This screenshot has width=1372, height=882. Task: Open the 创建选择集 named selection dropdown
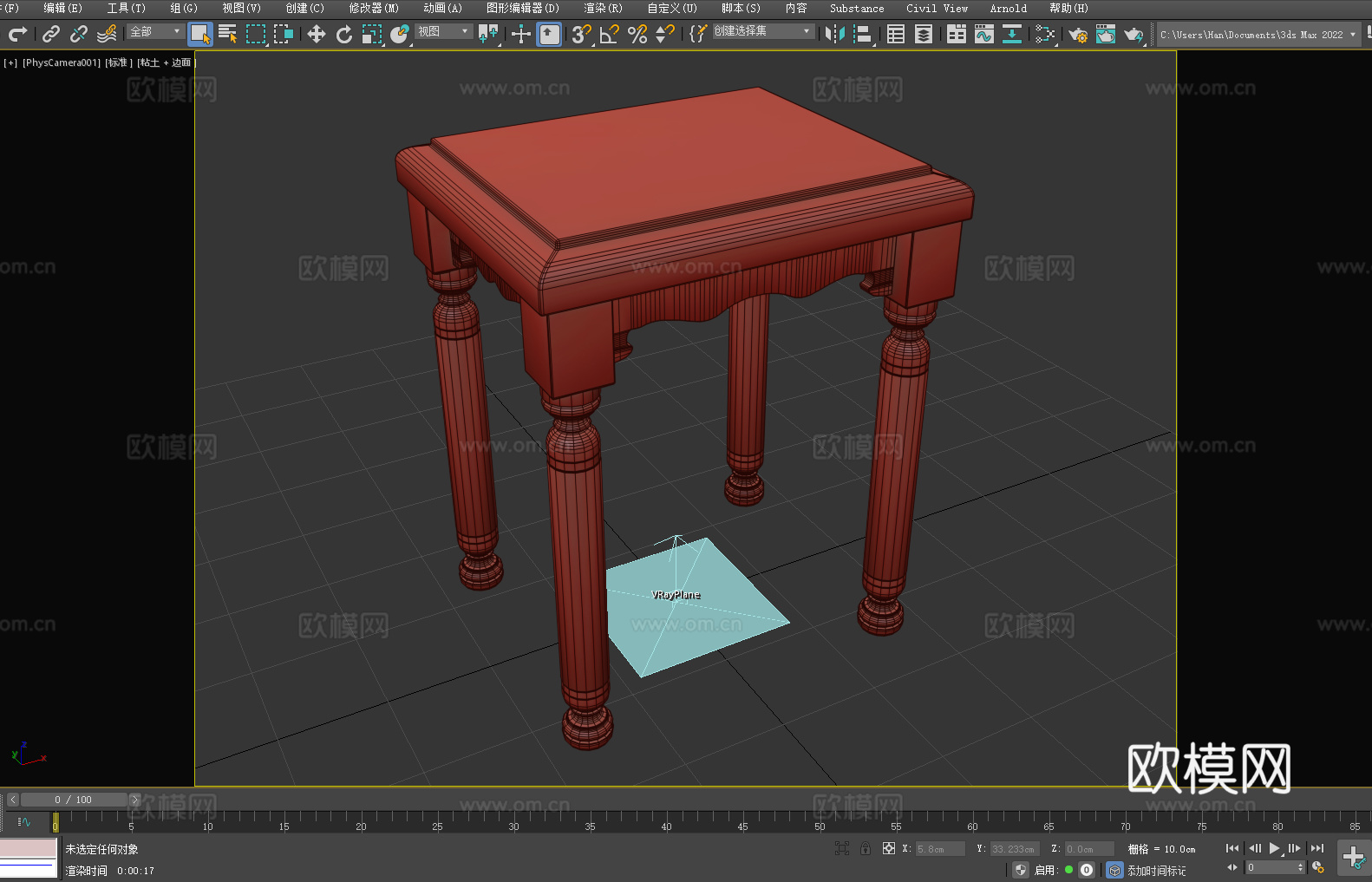tap(763, 31)
